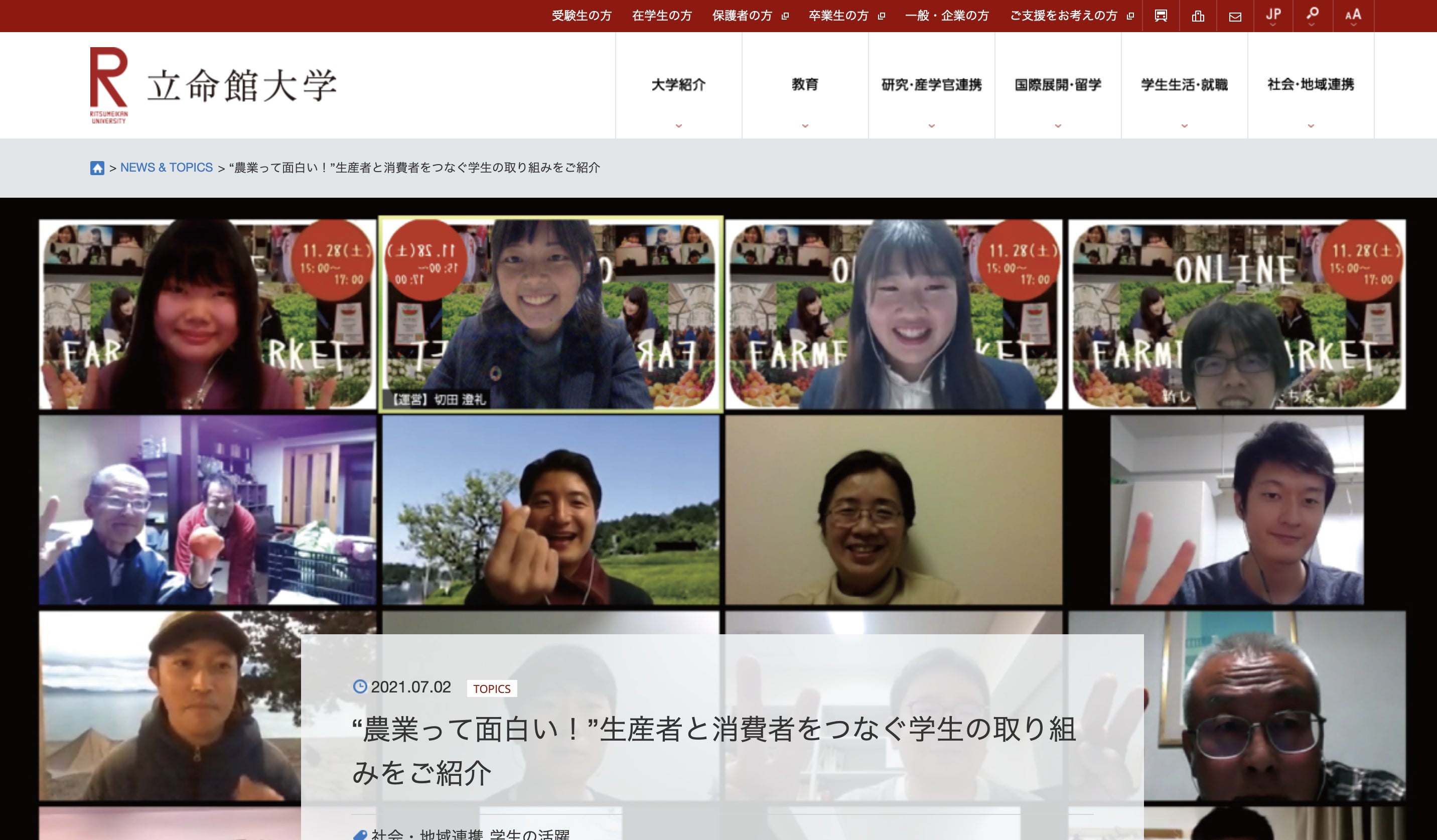Open the 学生生活・就職 menu
This screenshot has height=840, width=1437.
click(1185, 85)
